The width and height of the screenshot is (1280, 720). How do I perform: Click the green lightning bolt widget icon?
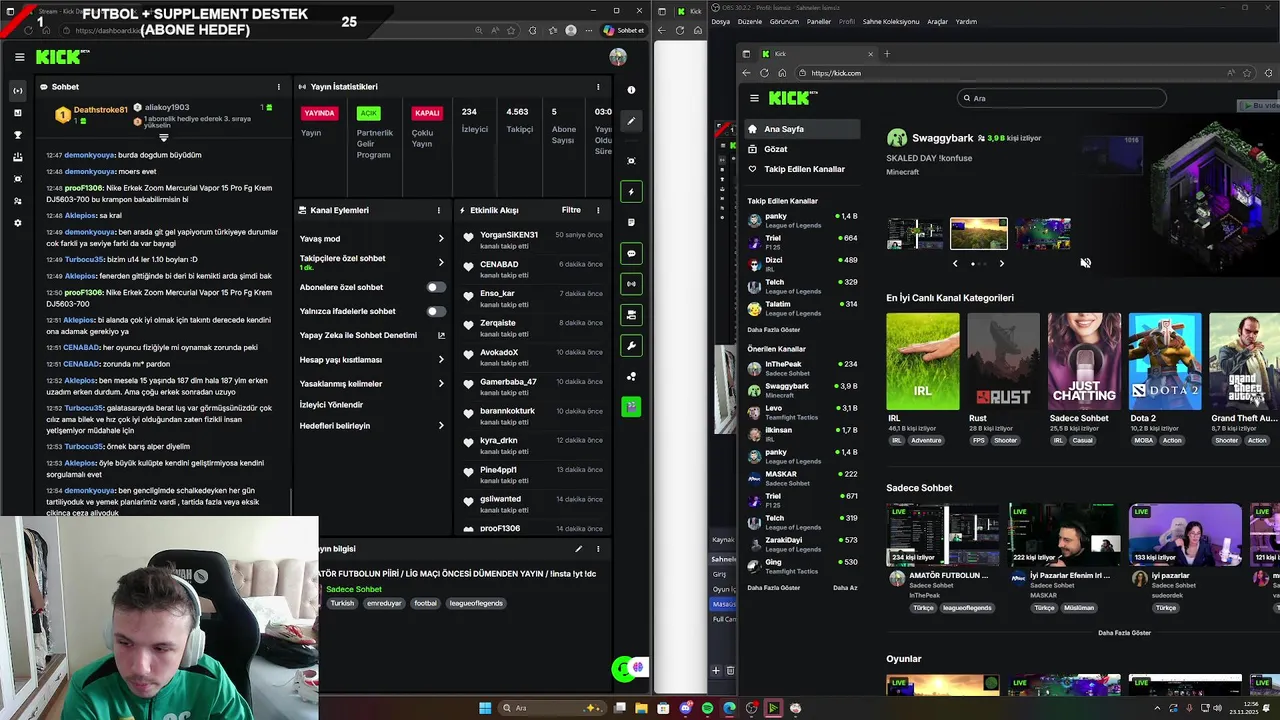(631, 191)
